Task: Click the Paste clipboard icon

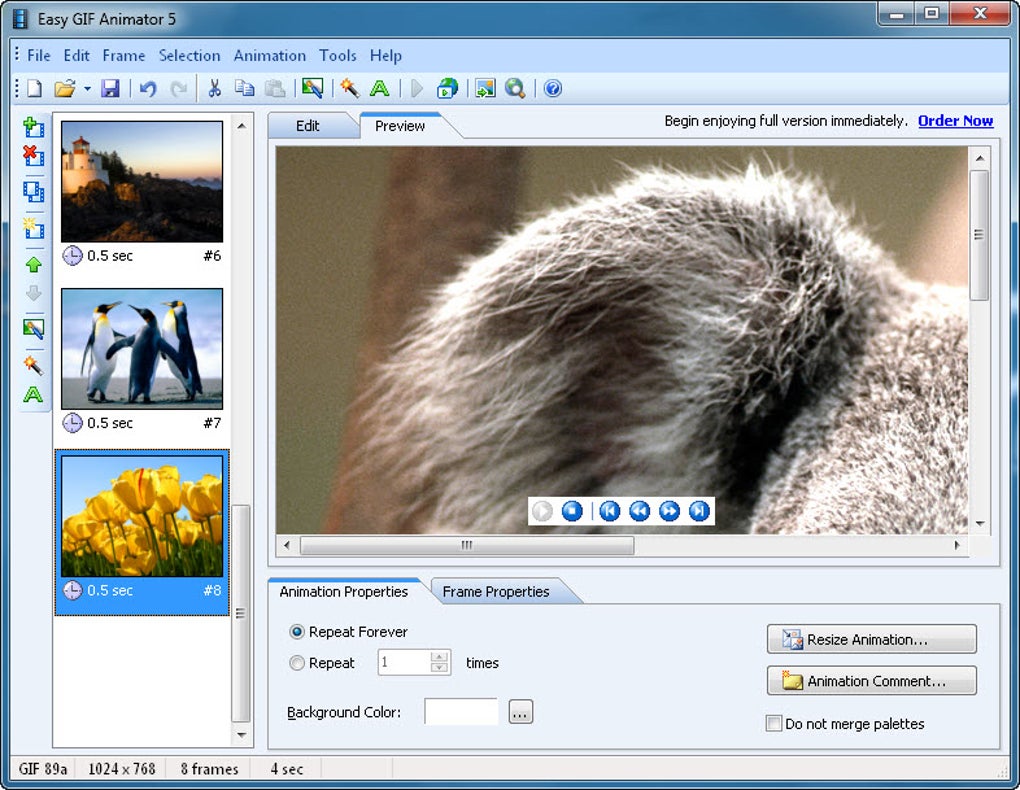Action: tap(275, 88)
